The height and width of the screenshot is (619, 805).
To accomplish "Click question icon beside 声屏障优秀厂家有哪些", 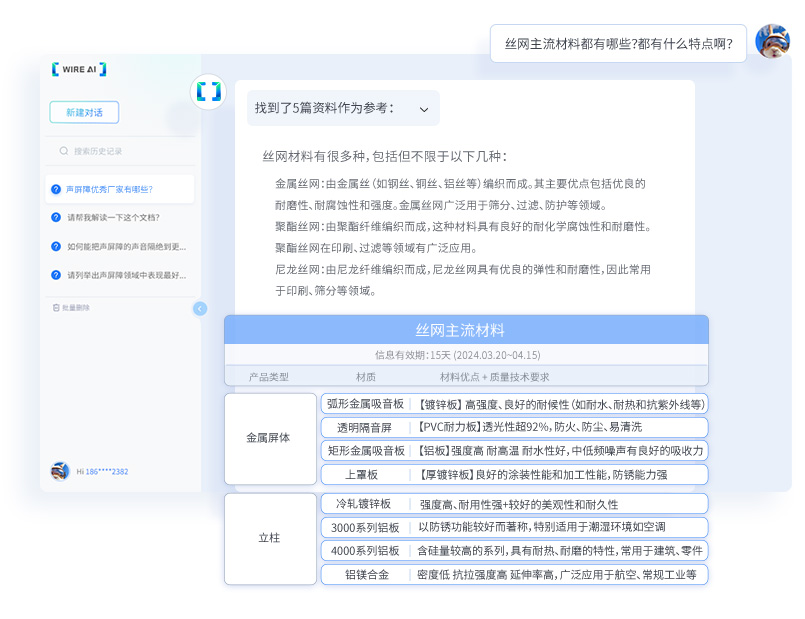I will [56, 189].
